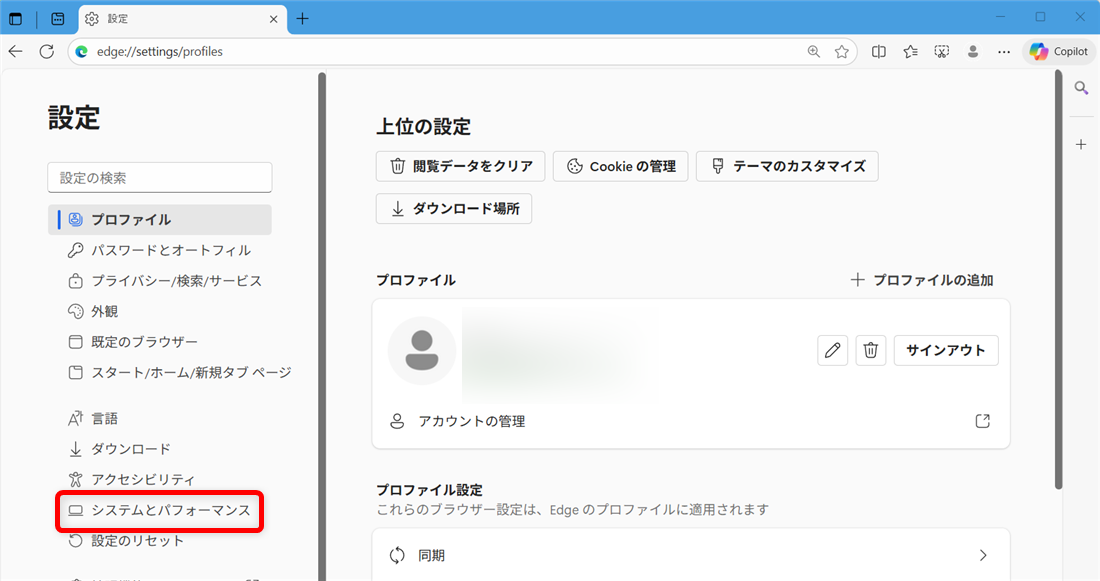This screenshot has width=1100, height=581.
Task: Reload the settings page
Action: pyautogui.click(x=46, y=51)
